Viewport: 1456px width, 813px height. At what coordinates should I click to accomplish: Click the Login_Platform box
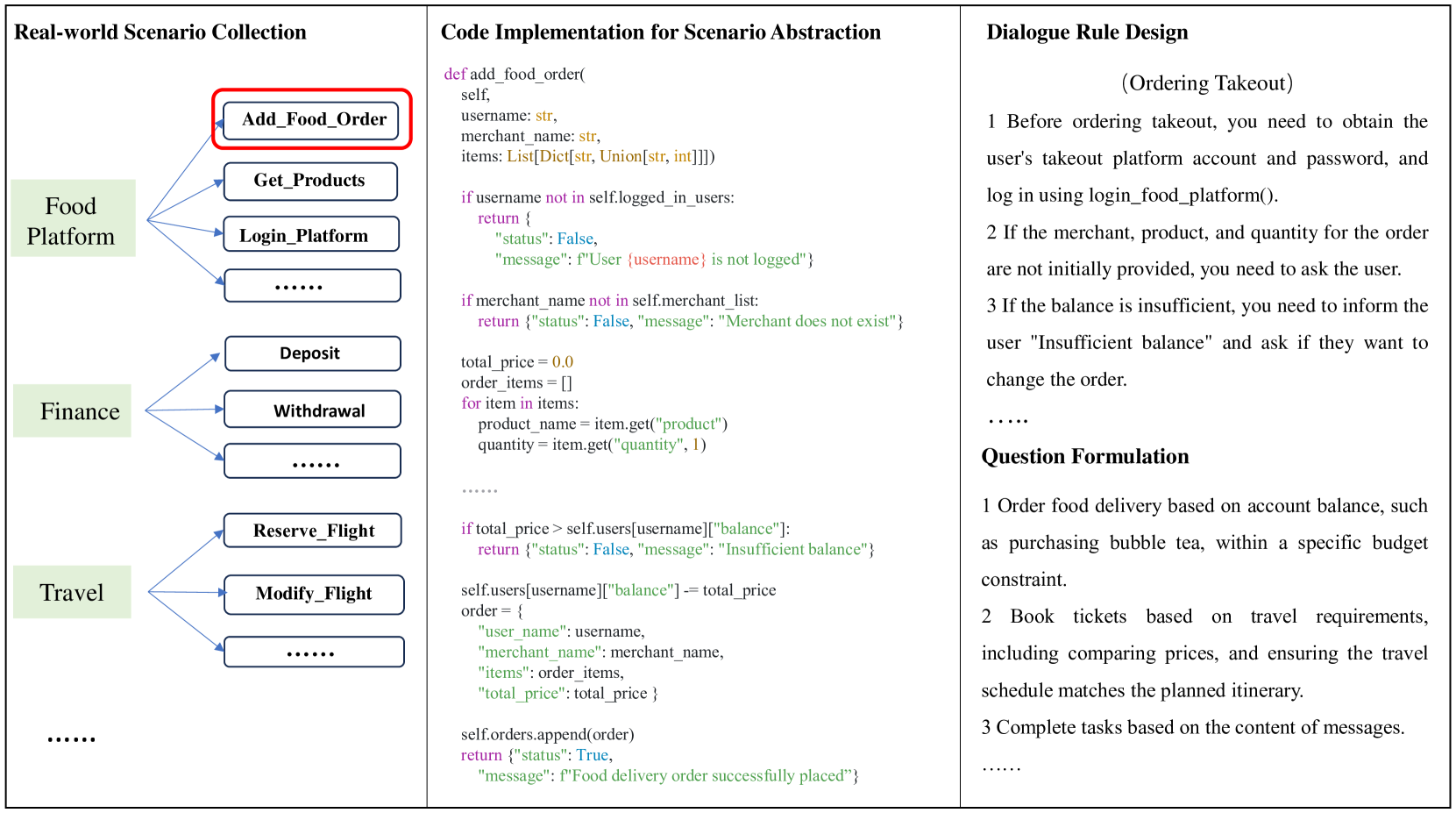[x=310, y=235]
